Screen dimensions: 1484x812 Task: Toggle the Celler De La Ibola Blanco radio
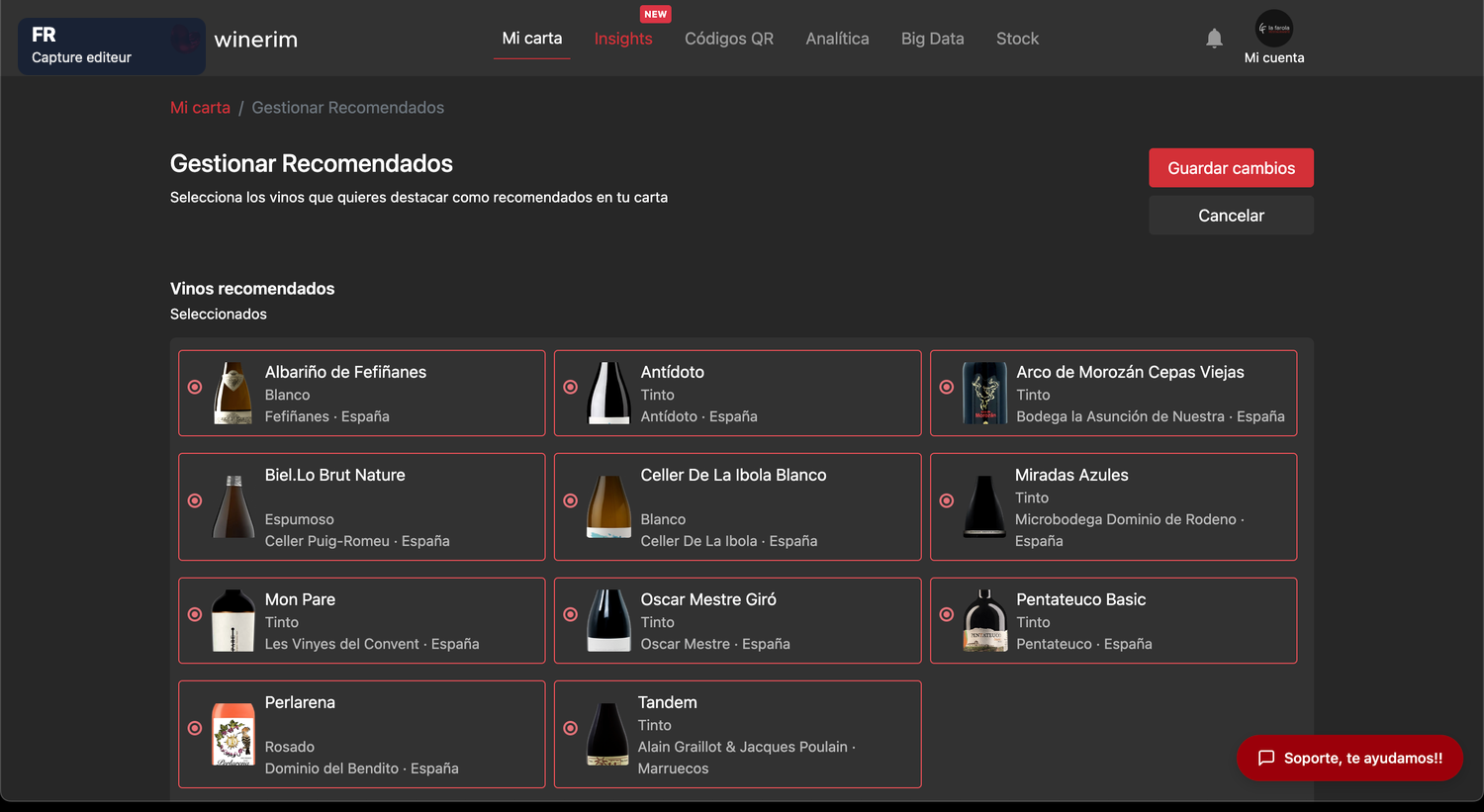click(571, 500)
